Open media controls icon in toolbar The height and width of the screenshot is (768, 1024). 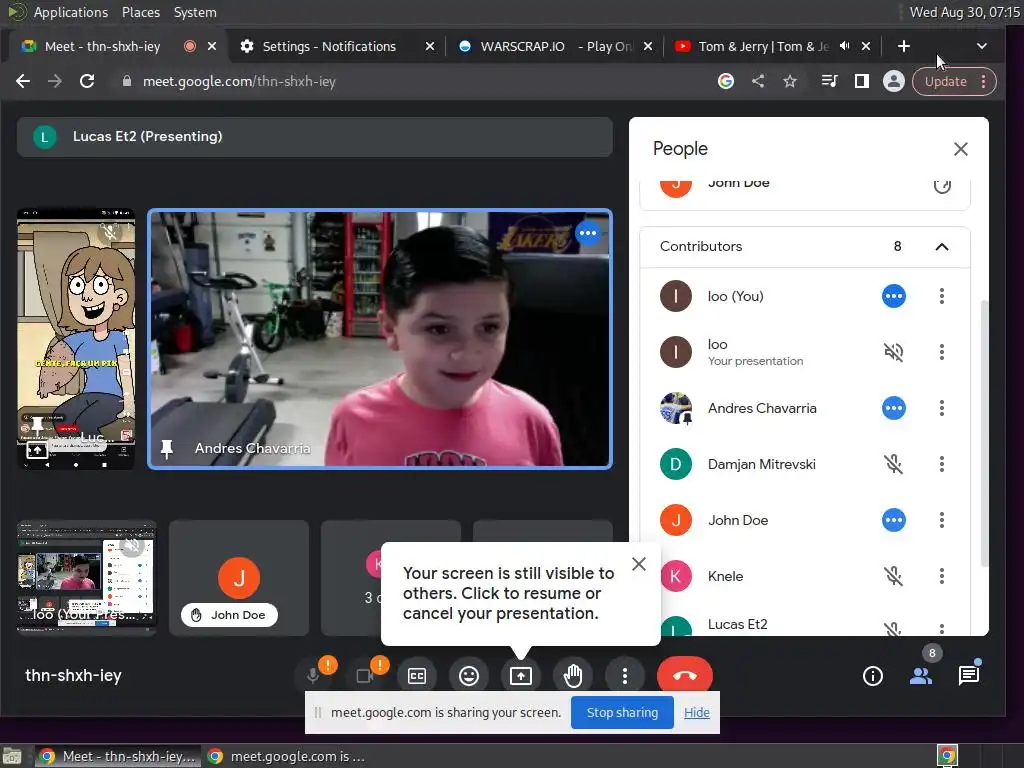tap(829, 81)
